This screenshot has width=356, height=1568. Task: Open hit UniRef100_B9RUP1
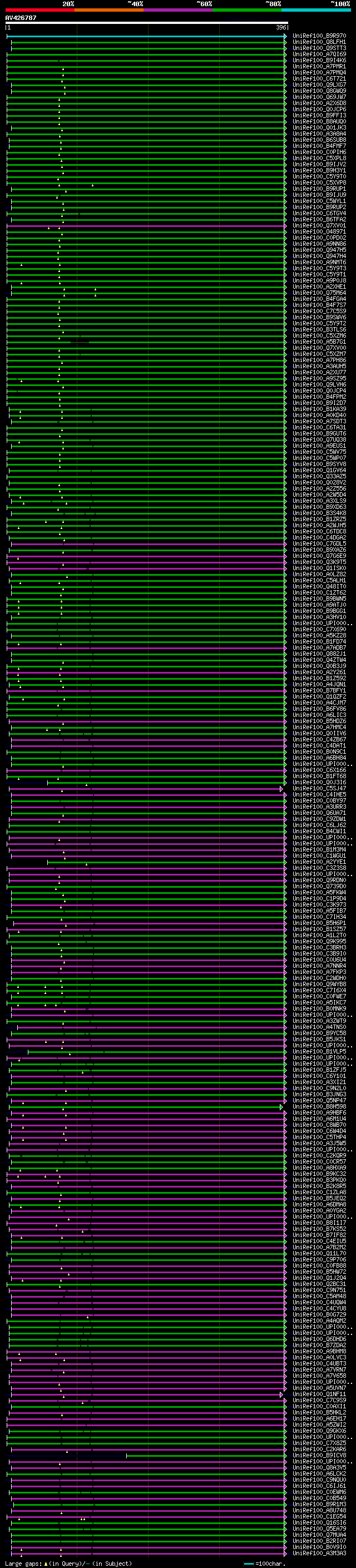tap(319, 189)
